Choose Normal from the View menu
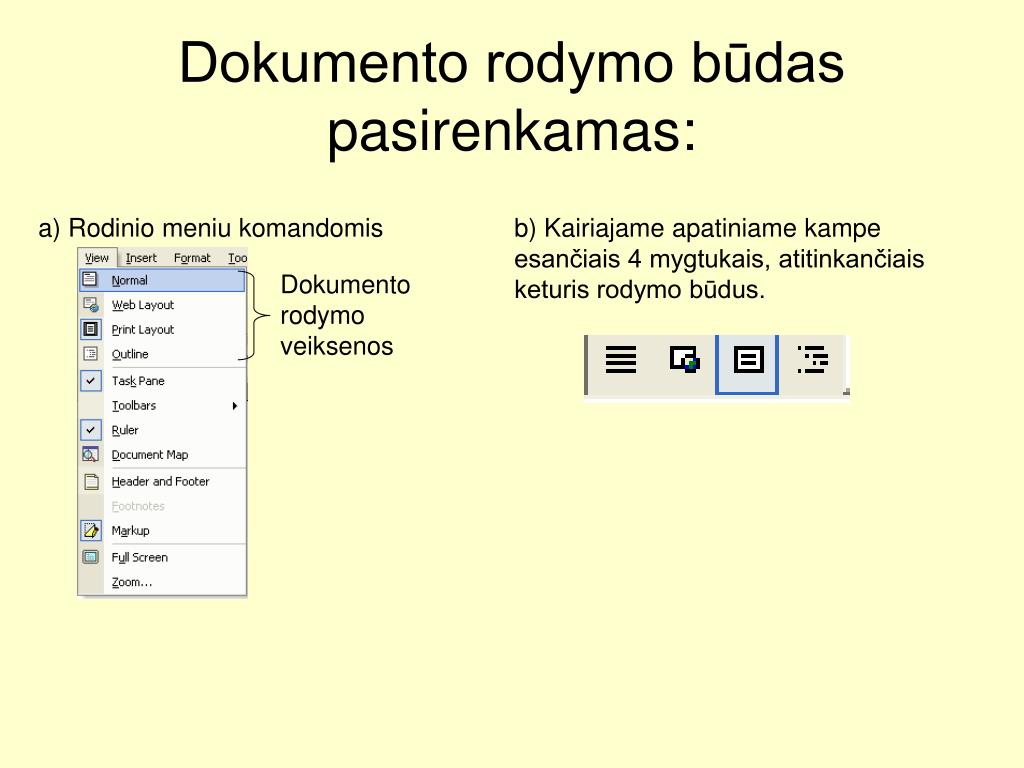 [162, 280]
